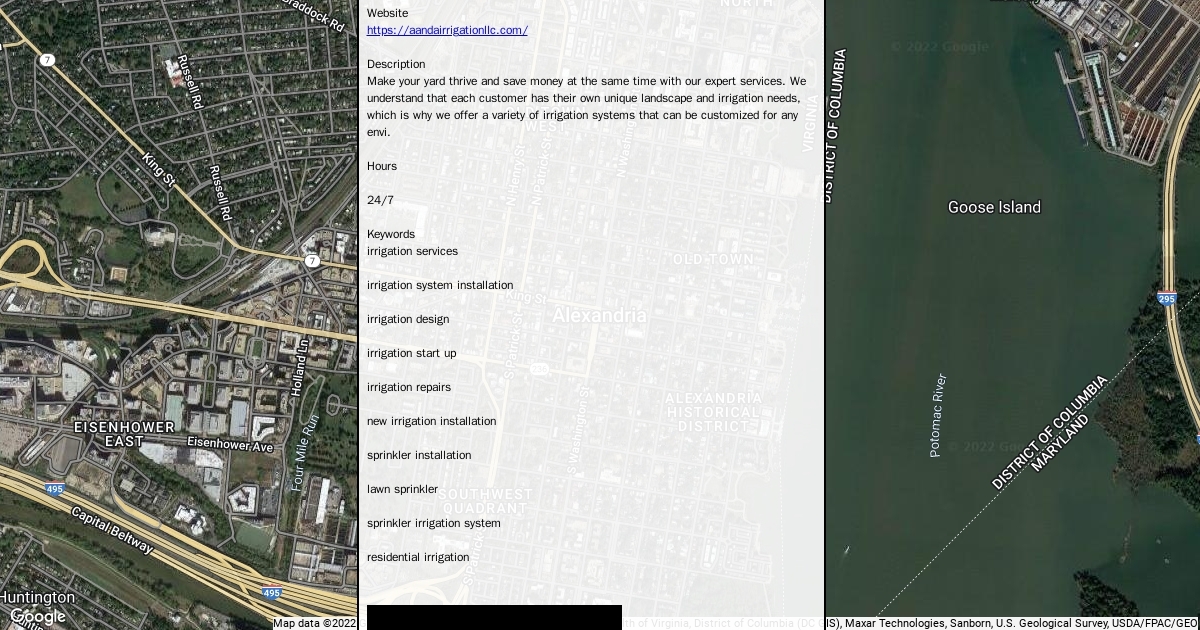Click the 24/7 hours text
The image size is (1200, 630).
[x=380, y=200]
